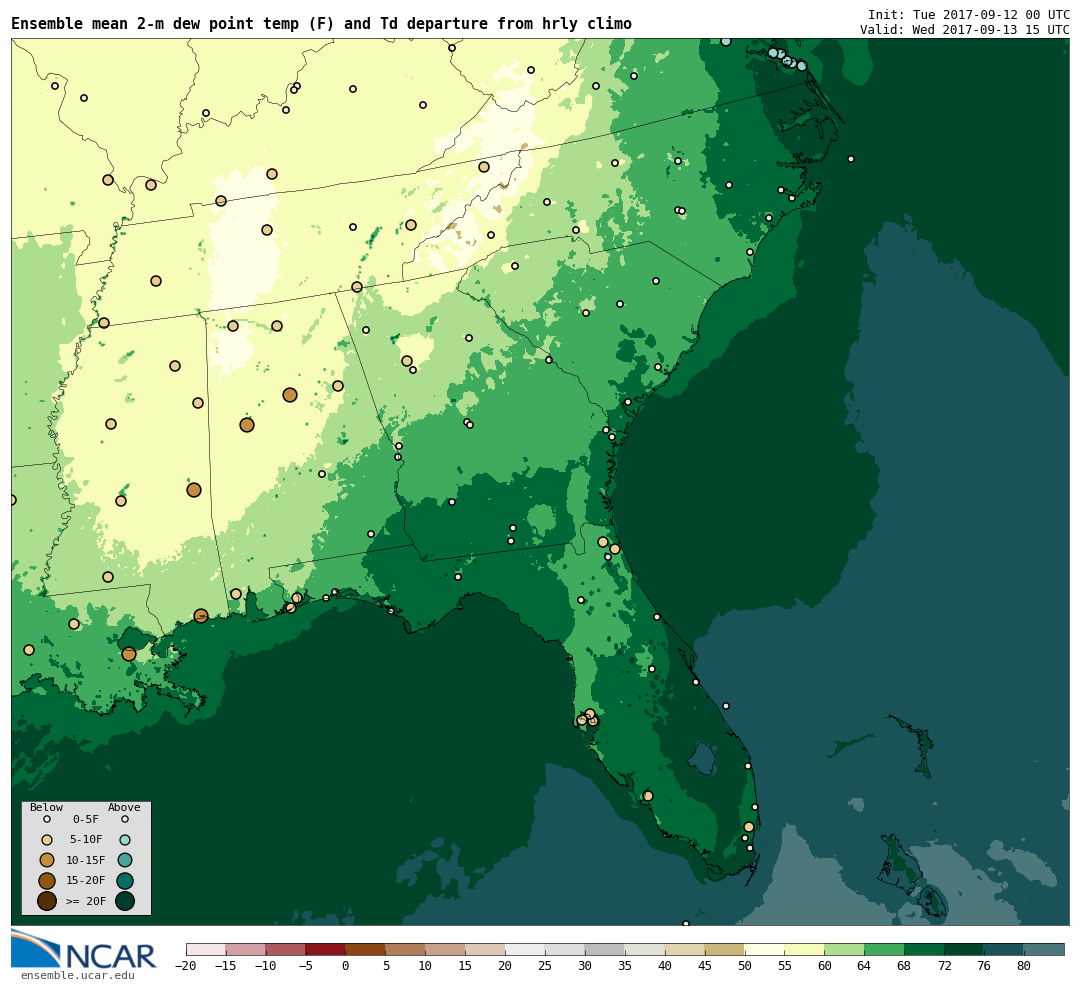Screen dimensions: 1080x988
Task: Click the -20 colorbar tick label
Action: tap(186, 966)
